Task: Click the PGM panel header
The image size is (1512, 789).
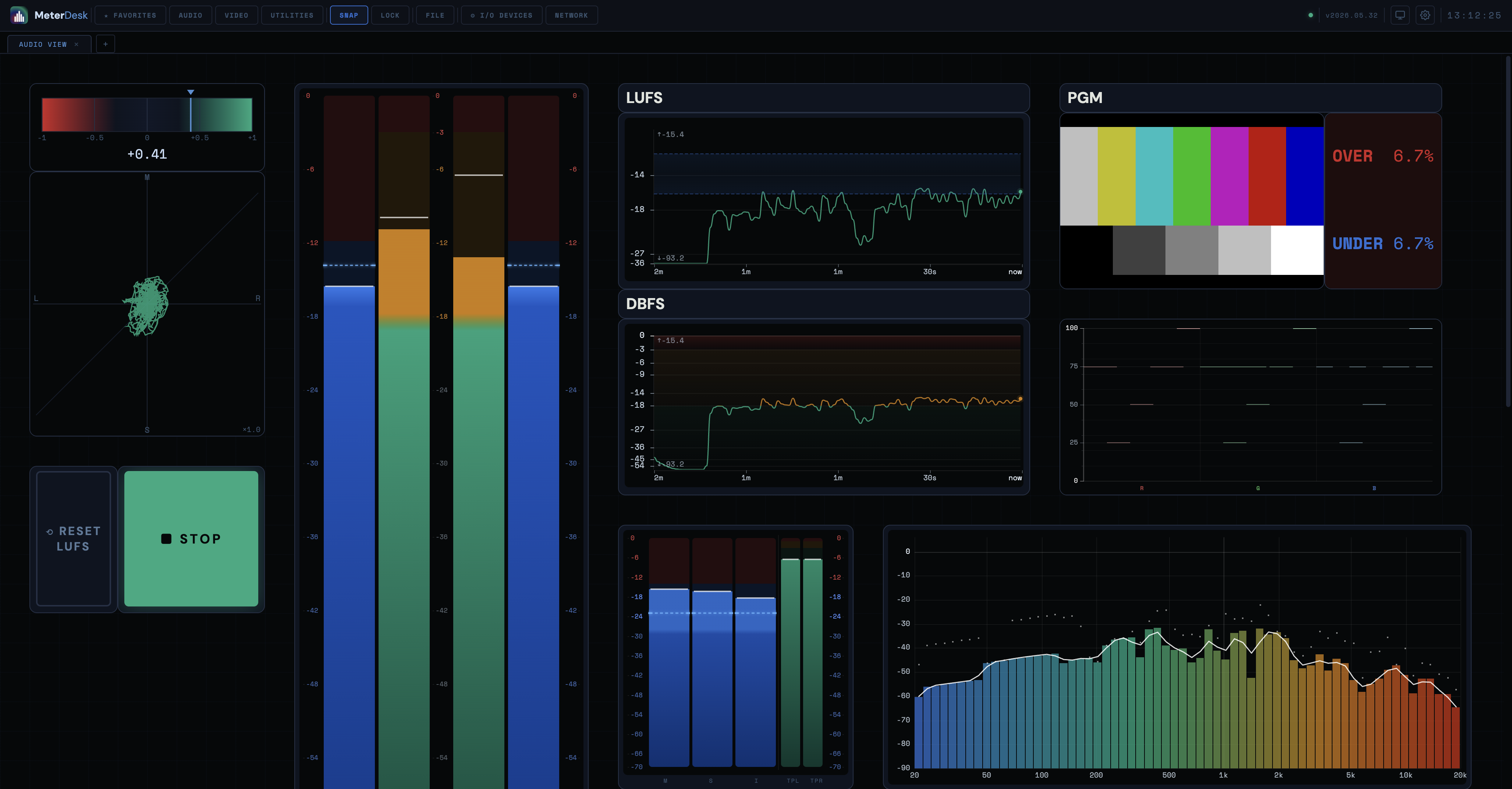Action: coord(1250,98)
